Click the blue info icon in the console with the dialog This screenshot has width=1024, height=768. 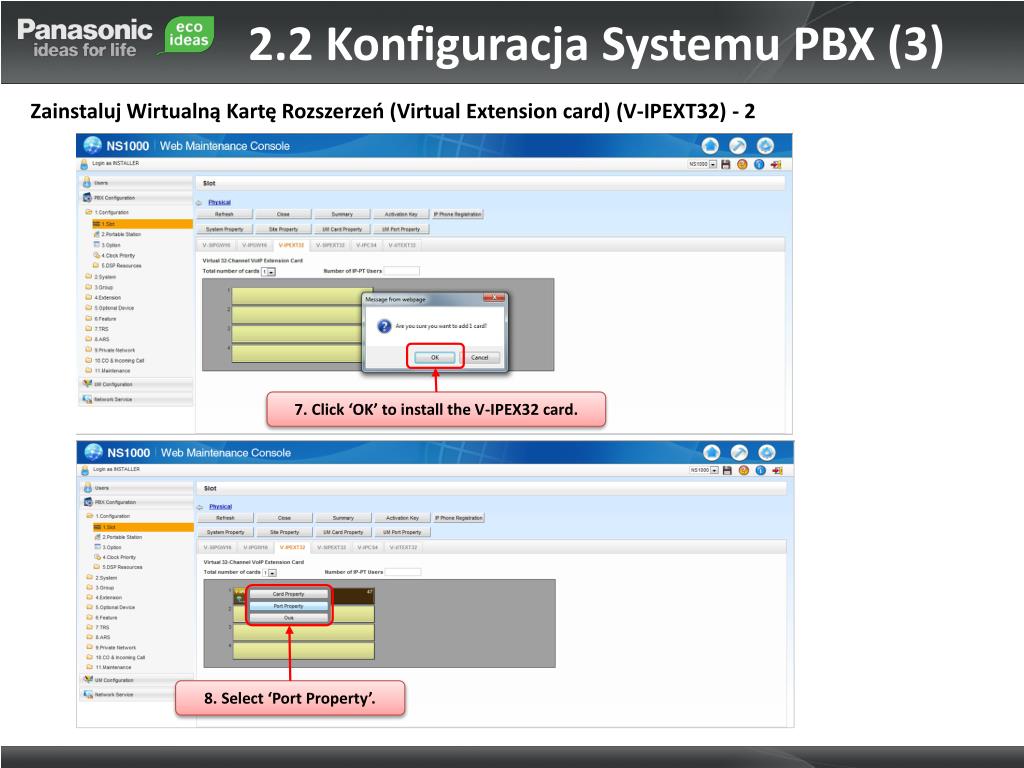click(759, 165)
